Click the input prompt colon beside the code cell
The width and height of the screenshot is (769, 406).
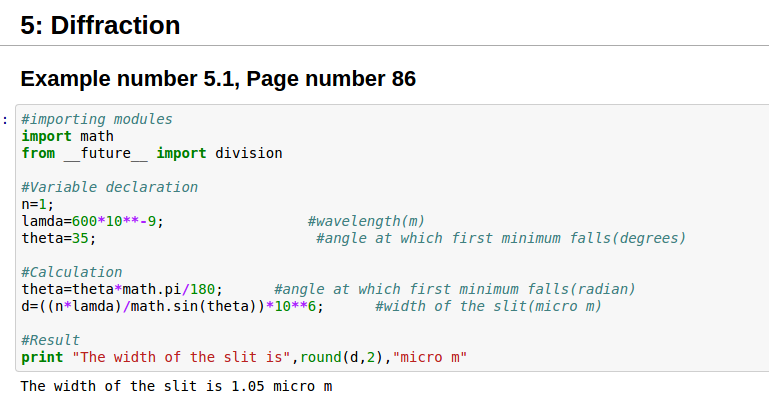click(x=5, y=119)
